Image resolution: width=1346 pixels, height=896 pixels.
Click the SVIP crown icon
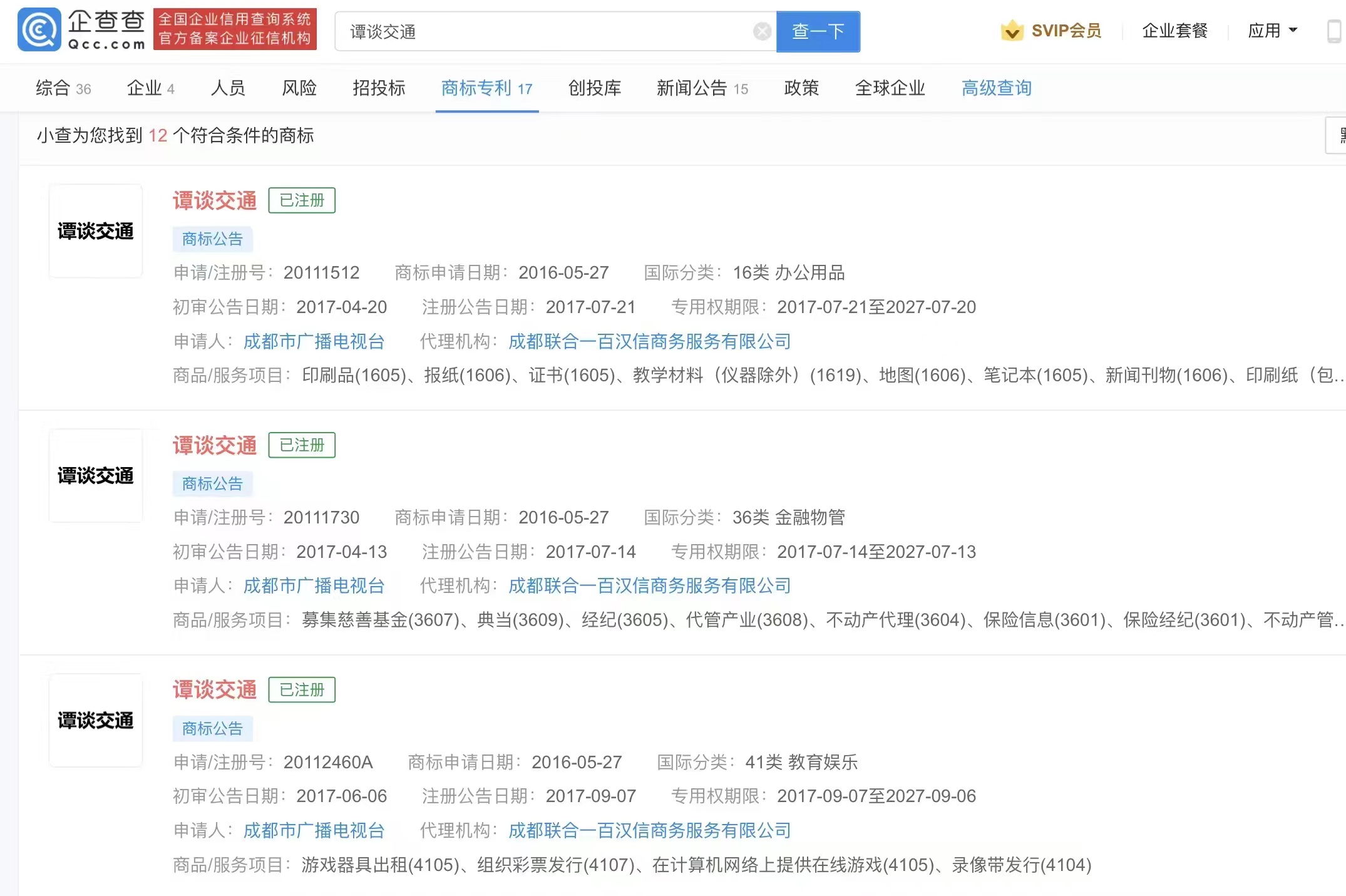(x=1011, y=31)
